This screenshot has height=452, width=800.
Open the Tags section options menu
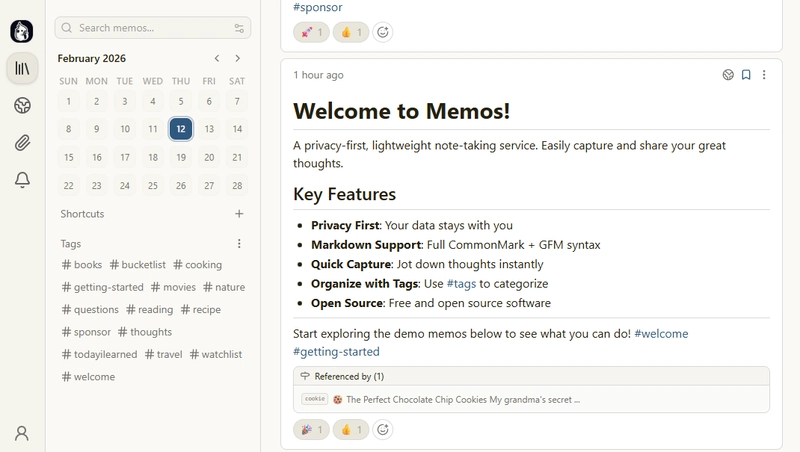point(239,244)
